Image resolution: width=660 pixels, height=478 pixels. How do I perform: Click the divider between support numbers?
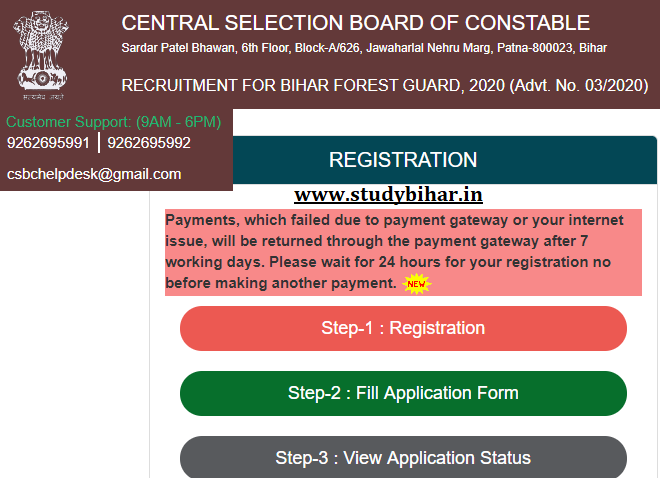click(99, 143)
